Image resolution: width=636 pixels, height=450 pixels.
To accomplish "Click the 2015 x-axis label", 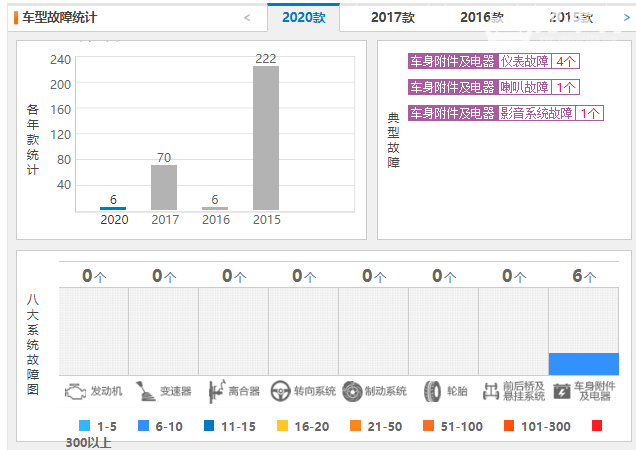I will click(x=267, y=220).
